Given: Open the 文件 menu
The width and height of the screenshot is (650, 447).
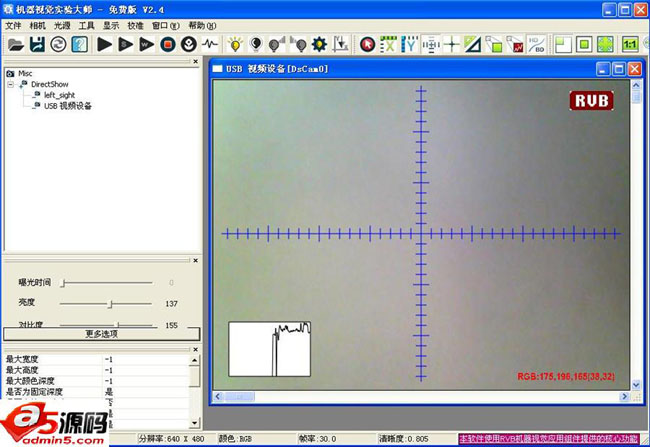Looking at the screenshot, I should [13, 25].
